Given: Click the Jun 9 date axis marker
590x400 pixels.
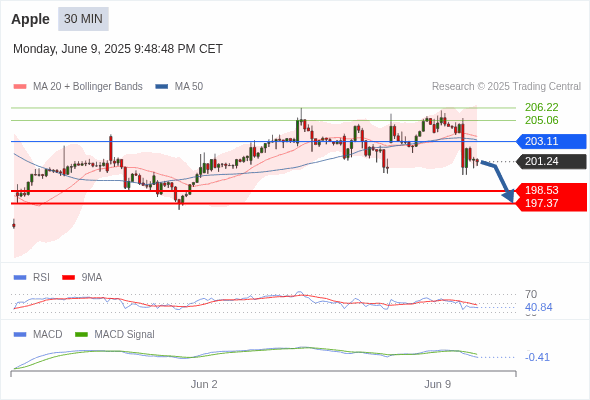Looking at the screenshot, I should (438, 384).
